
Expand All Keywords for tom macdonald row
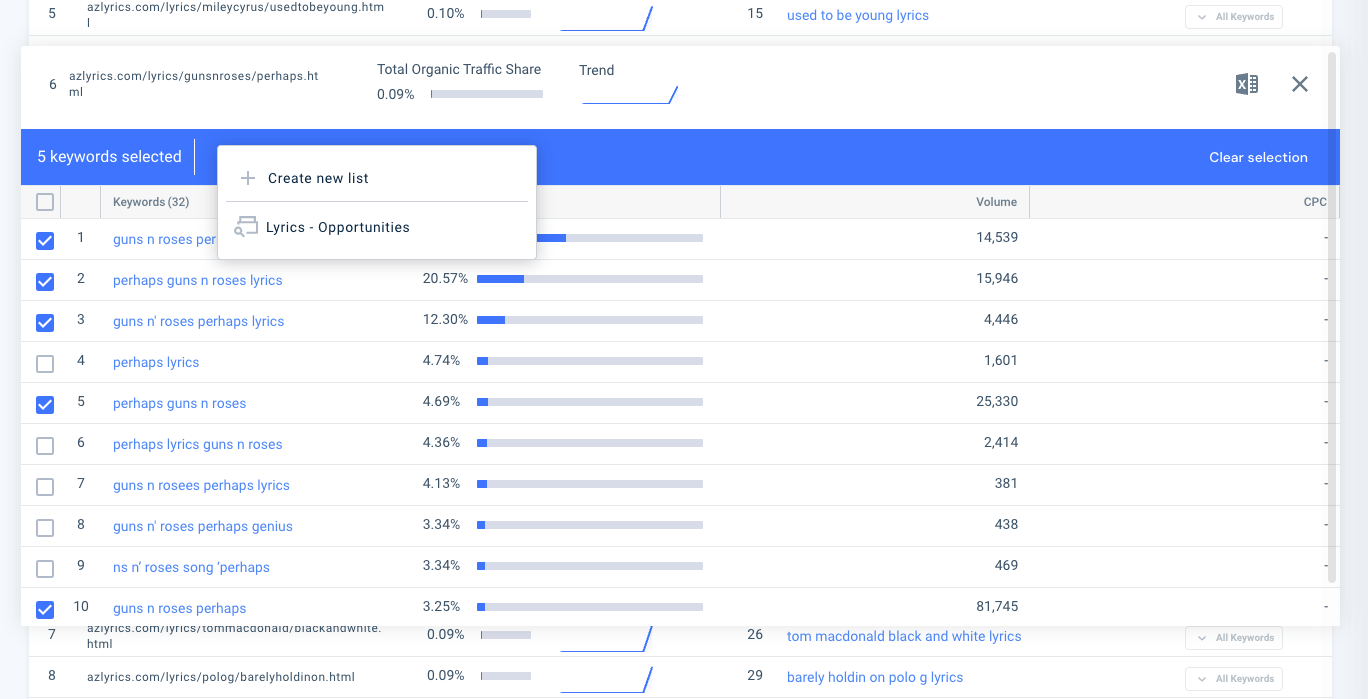pyautogui.click(x=1234, y=637)
